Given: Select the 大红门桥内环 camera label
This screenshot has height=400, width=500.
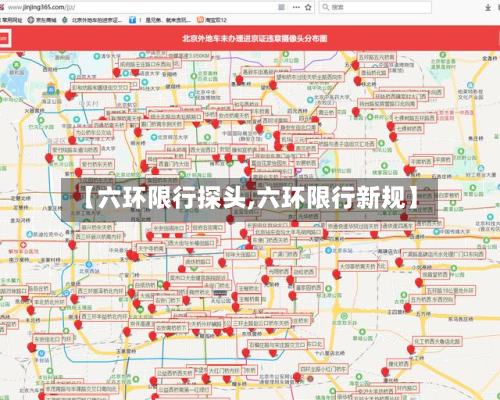Looking at the screenshot, I should click(224, 370).
